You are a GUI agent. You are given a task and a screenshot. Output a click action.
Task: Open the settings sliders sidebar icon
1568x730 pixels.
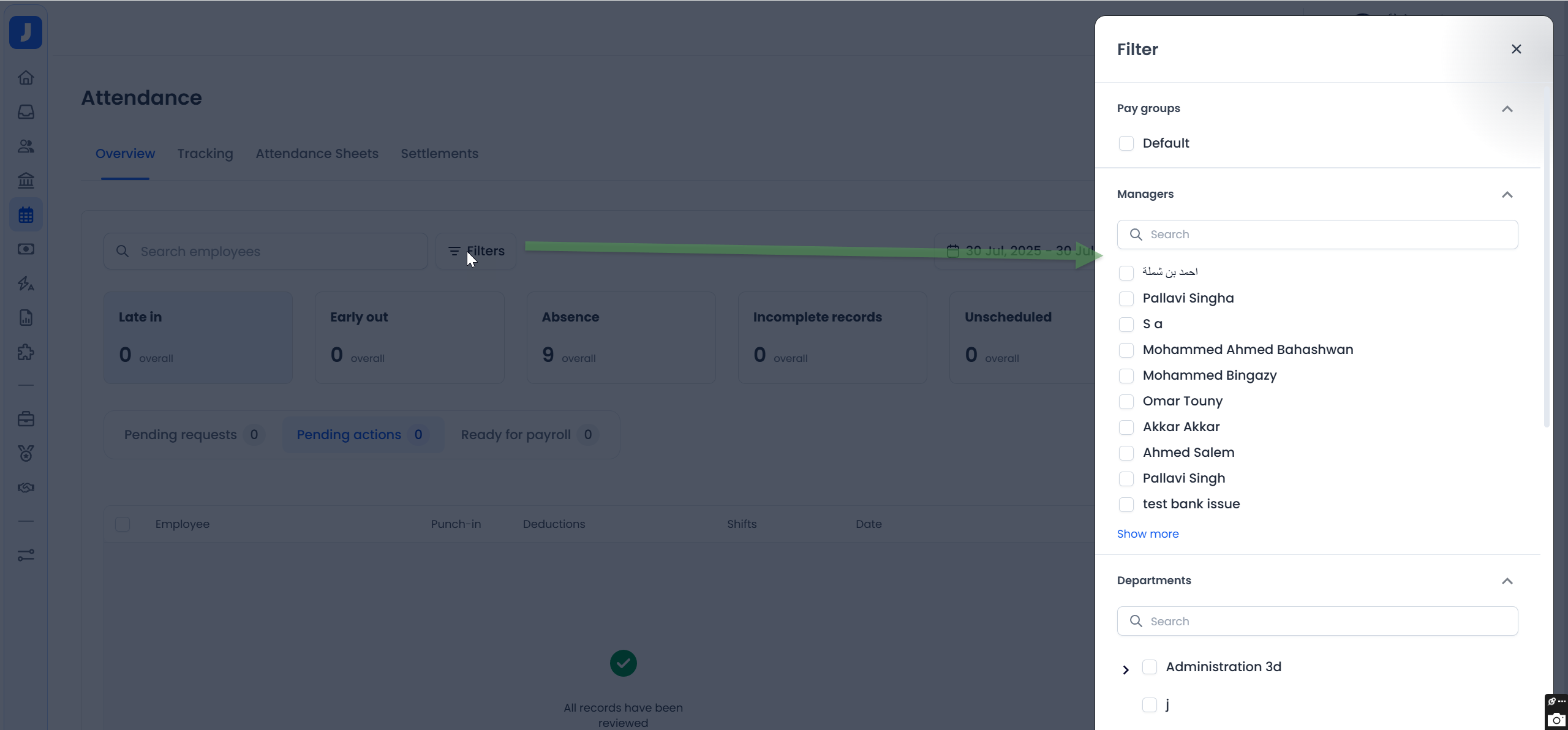[26, 555]
